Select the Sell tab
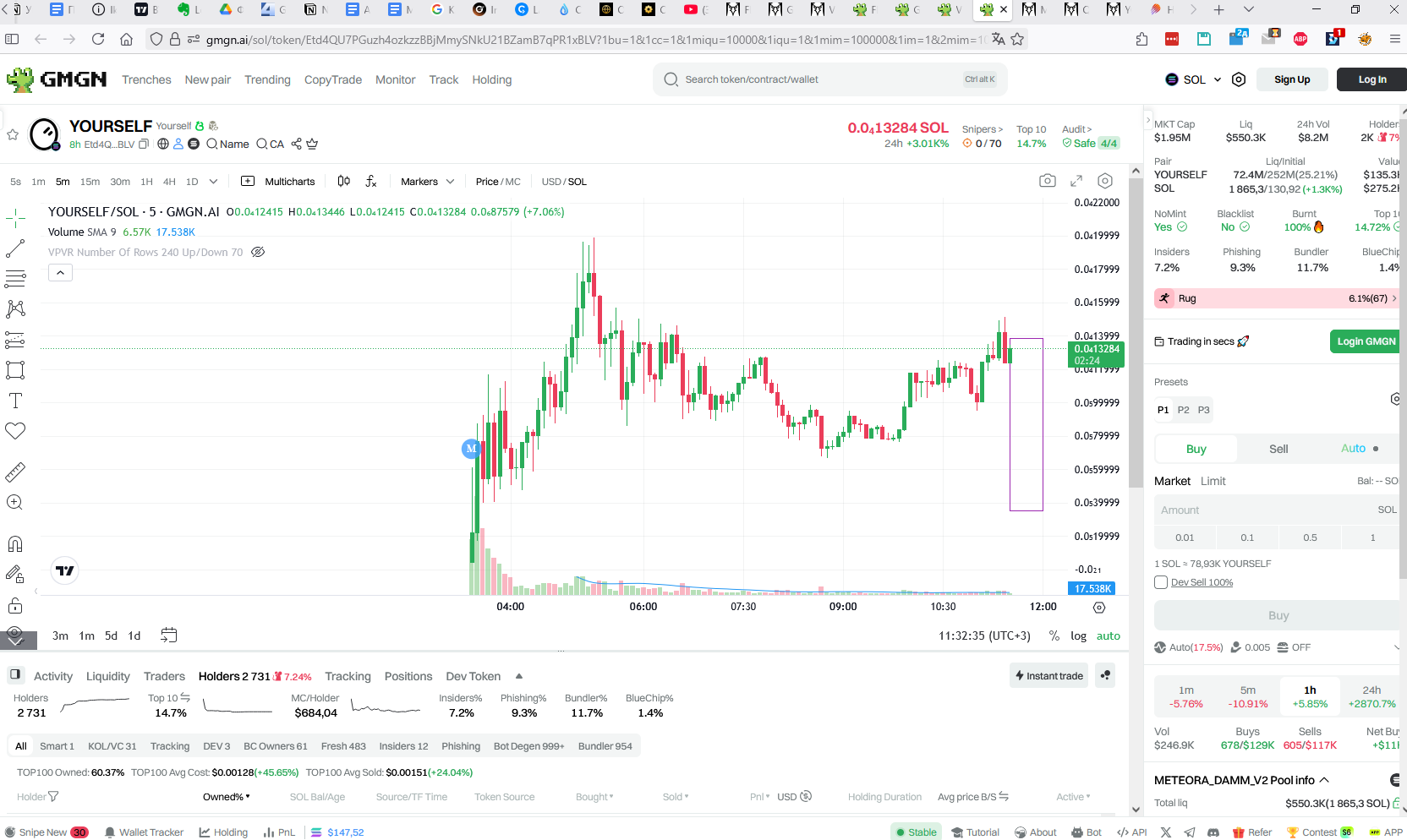The height and width of the screenshot is (840, 1407). click(1278, 449)
